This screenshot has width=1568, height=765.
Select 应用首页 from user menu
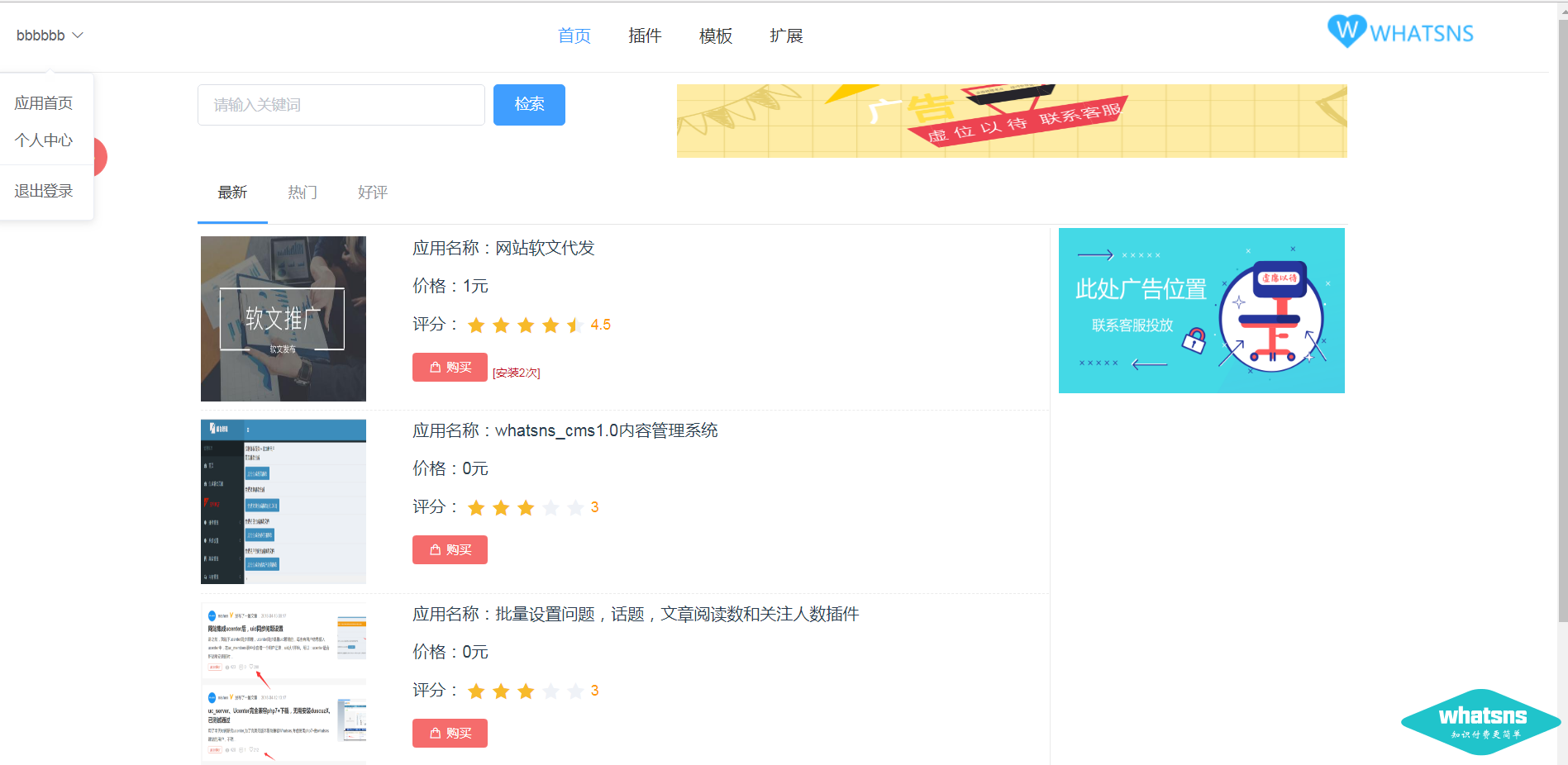point(44,103)
